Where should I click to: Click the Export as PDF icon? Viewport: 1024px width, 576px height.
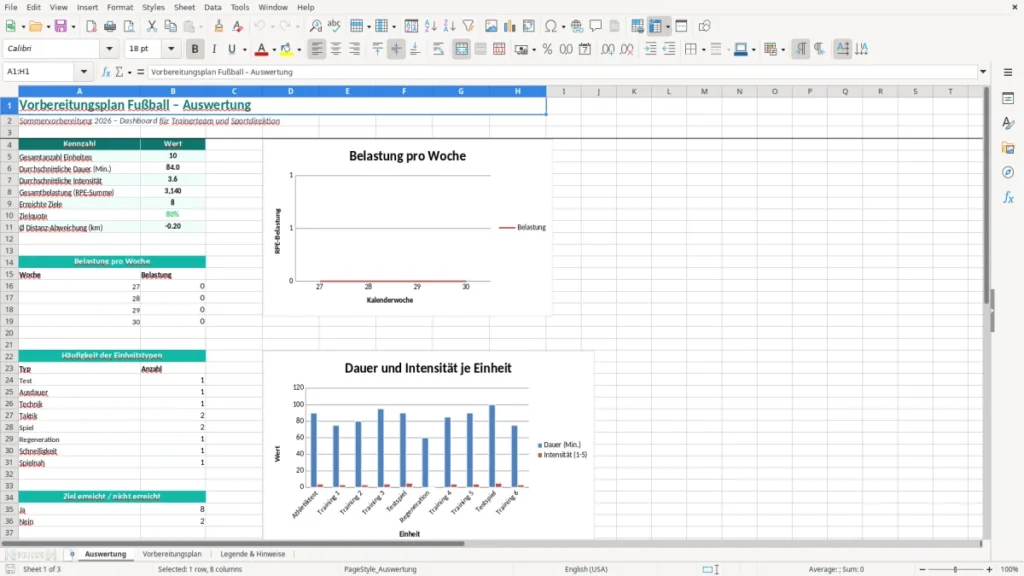pyautogui.click(x=91, y=26)
